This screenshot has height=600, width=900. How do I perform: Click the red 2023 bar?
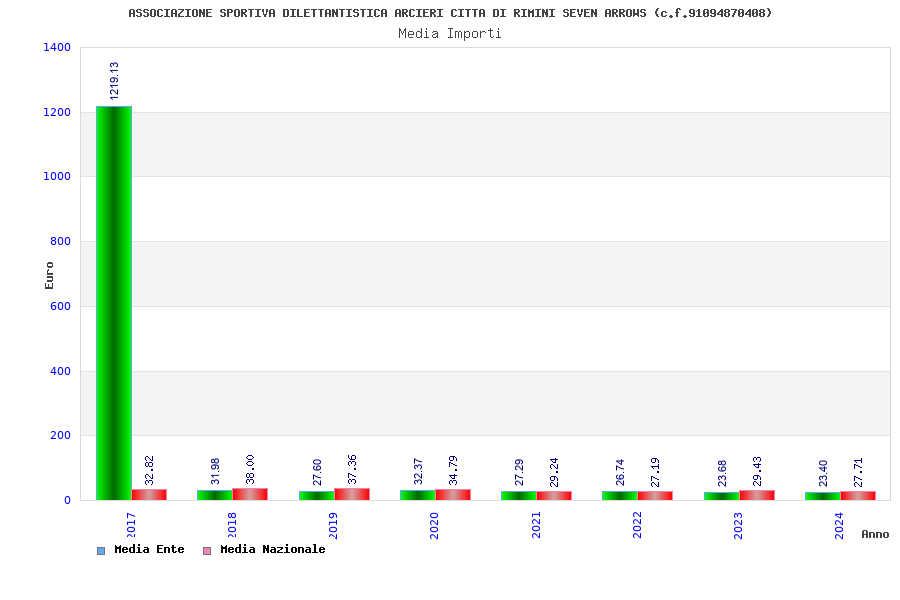pos(757,496)
